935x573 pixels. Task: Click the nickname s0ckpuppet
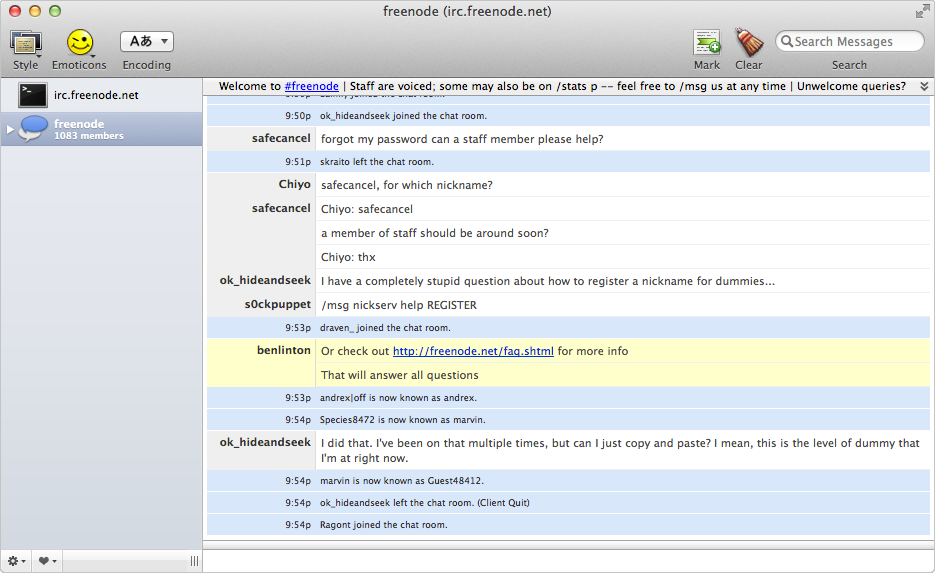coord(278,304)
